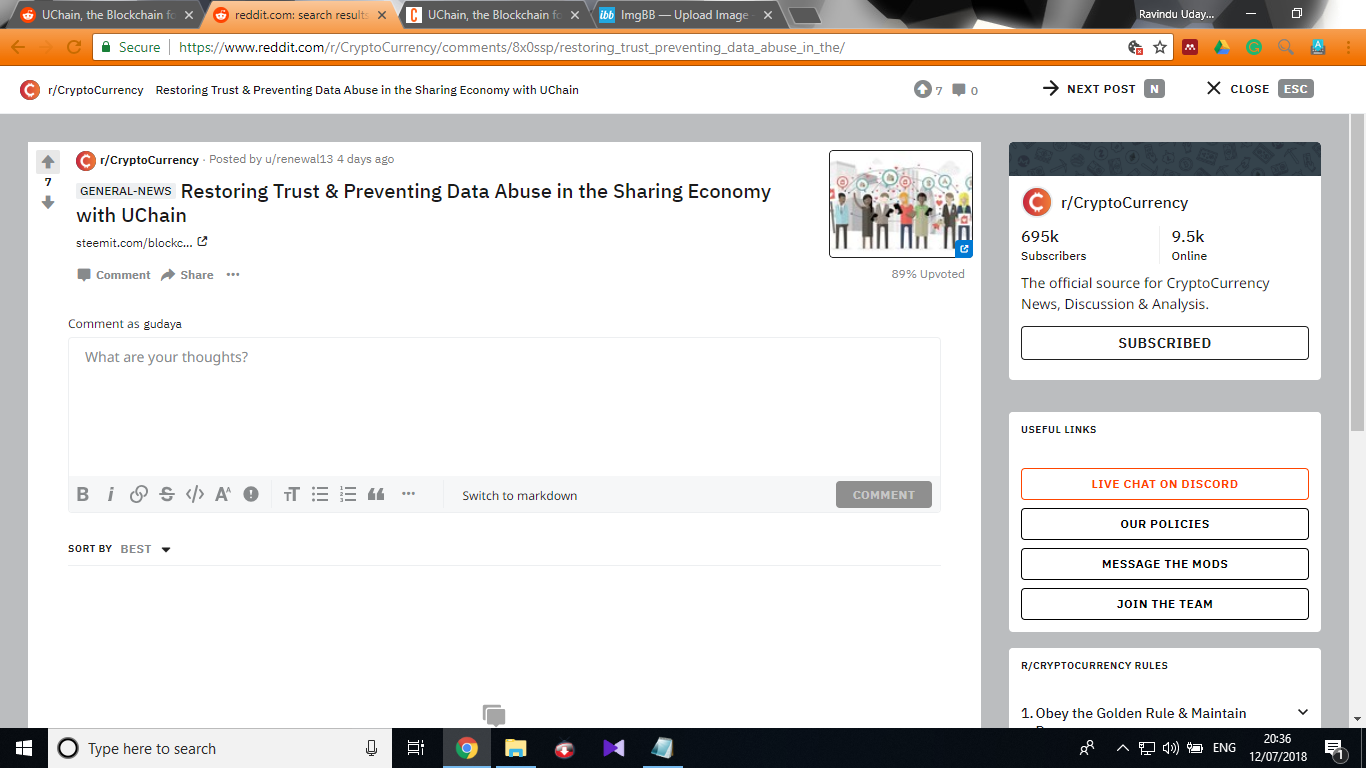The image size is (1366, 768).
Task: Click the magnifier extension icon
Action: [1286, 47]
